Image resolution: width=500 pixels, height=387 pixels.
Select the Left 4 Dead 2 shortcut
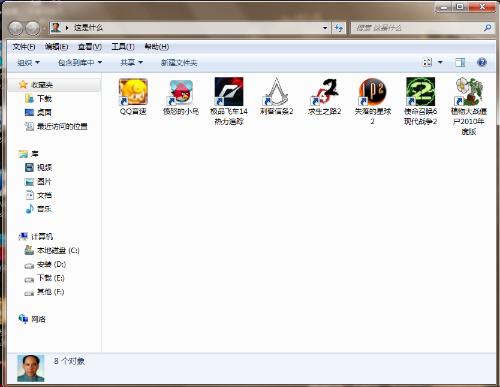pyautogui.click(x=324, y=97)
